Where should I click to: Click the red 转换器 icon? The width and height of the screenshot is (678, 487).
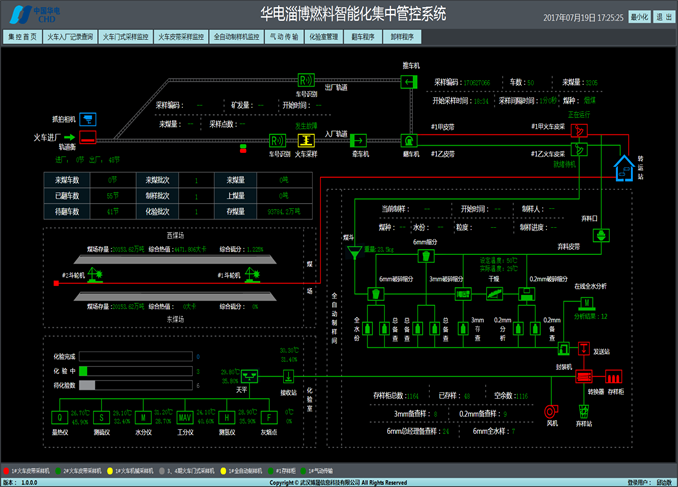point(583,379)
